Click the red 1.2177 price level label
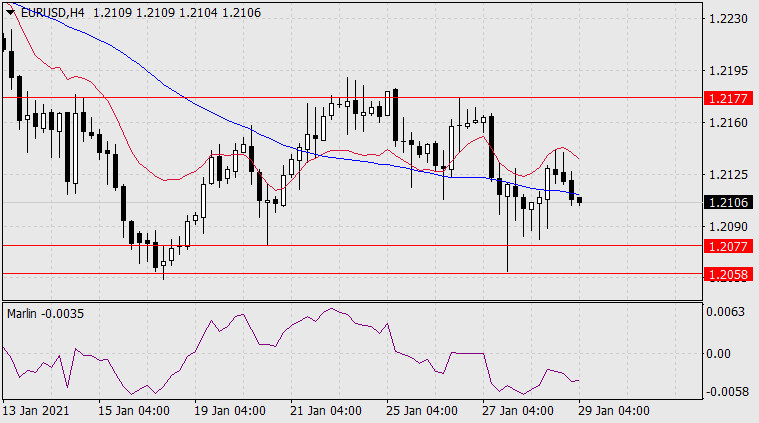The image size is (759, 423). pyautogui.click(x=729, y=98)
